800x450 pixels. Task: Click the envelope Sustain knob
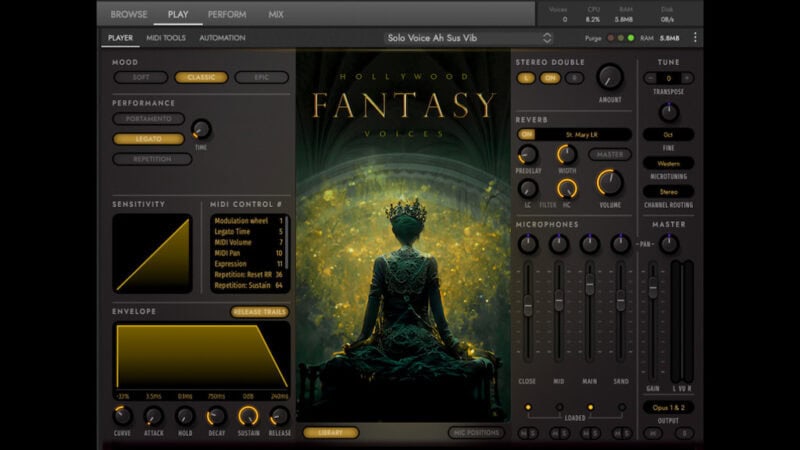pos(248,416)
